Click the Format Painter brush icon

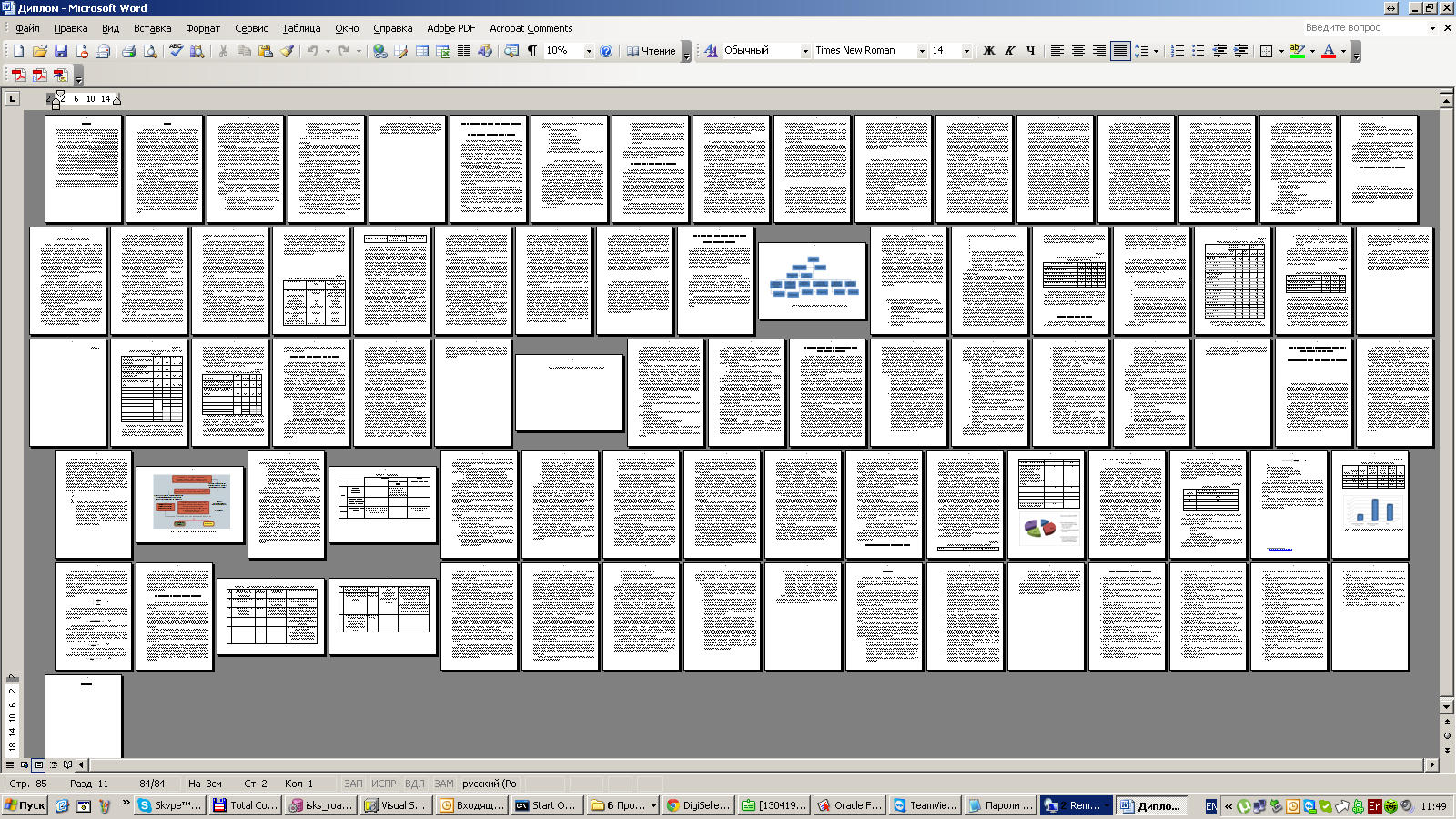(287, 51)
